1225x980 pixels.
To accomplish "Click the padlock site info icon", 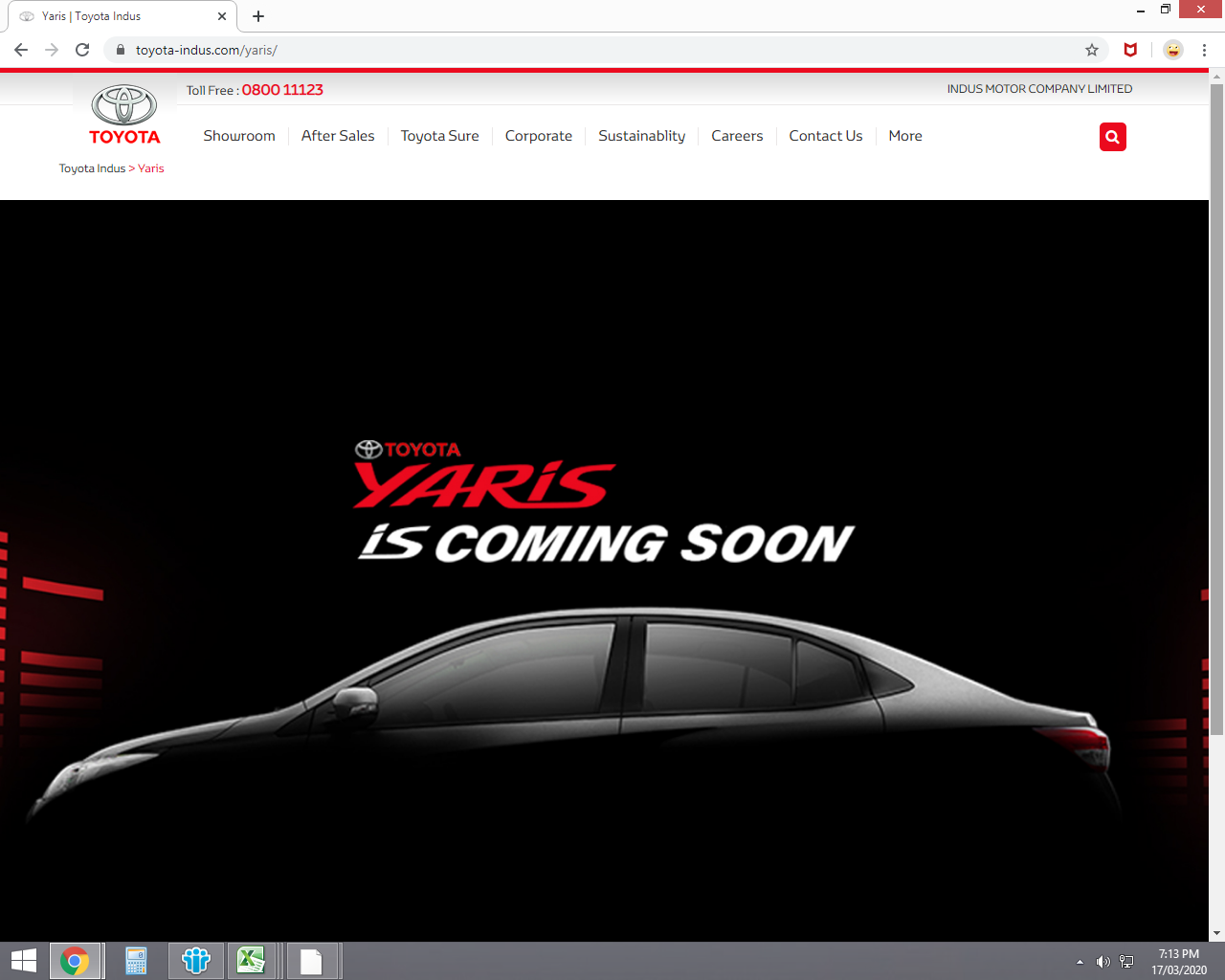I will (x=121, y=50).
